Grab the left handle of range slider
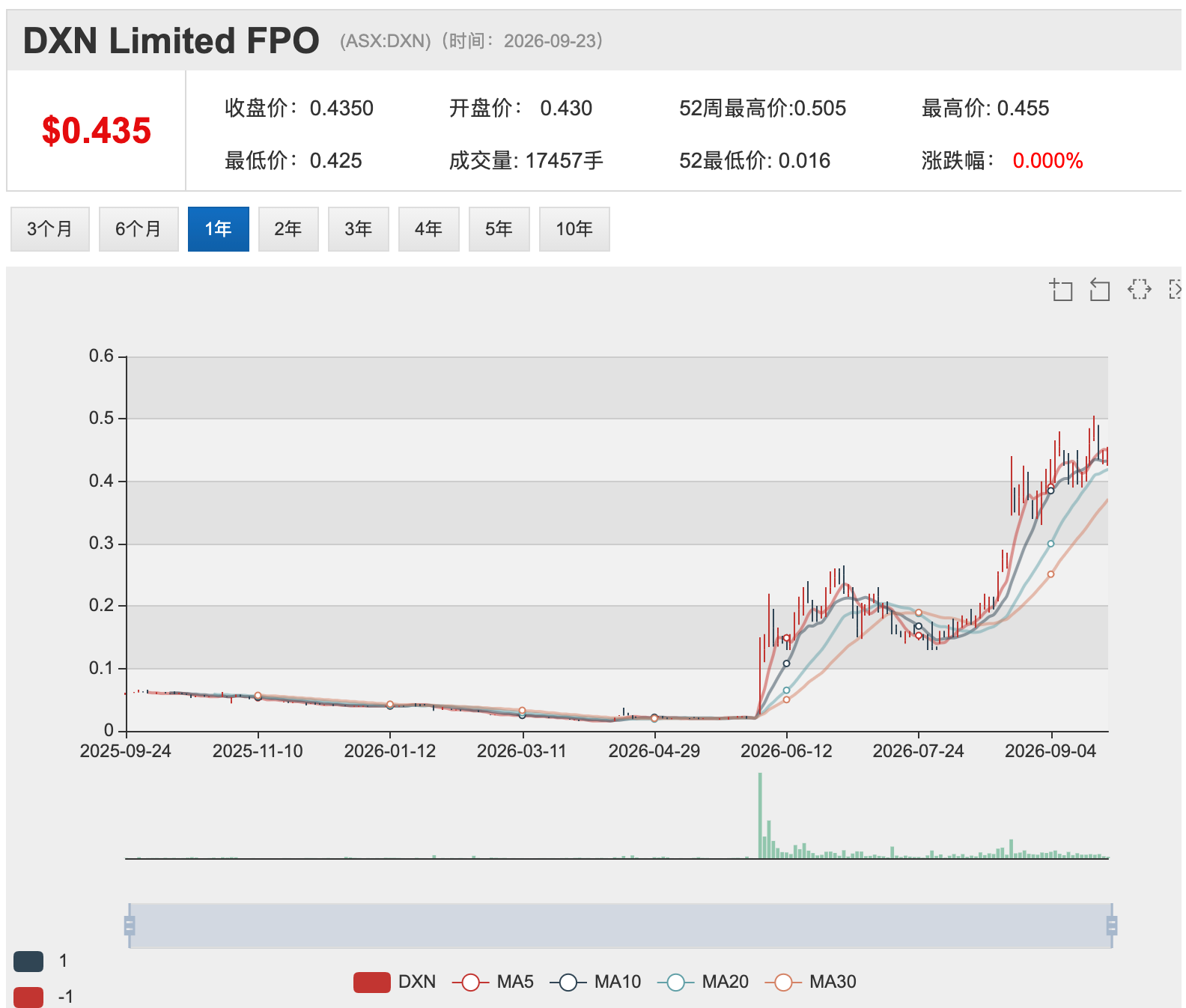 130,926
